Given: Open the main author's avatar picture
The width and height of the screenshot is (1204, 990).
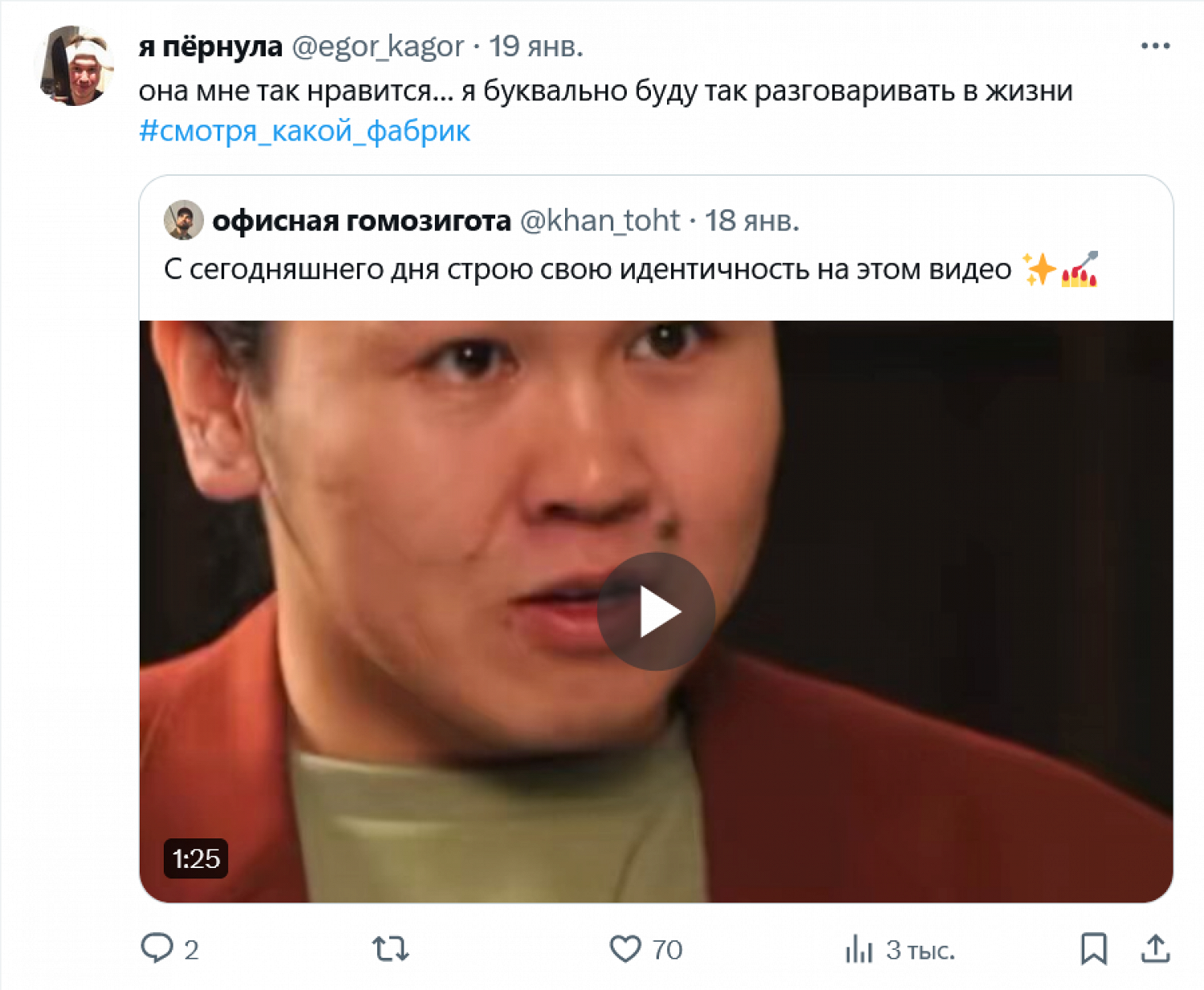Looking at the screenshot, I should coord(76,66).
